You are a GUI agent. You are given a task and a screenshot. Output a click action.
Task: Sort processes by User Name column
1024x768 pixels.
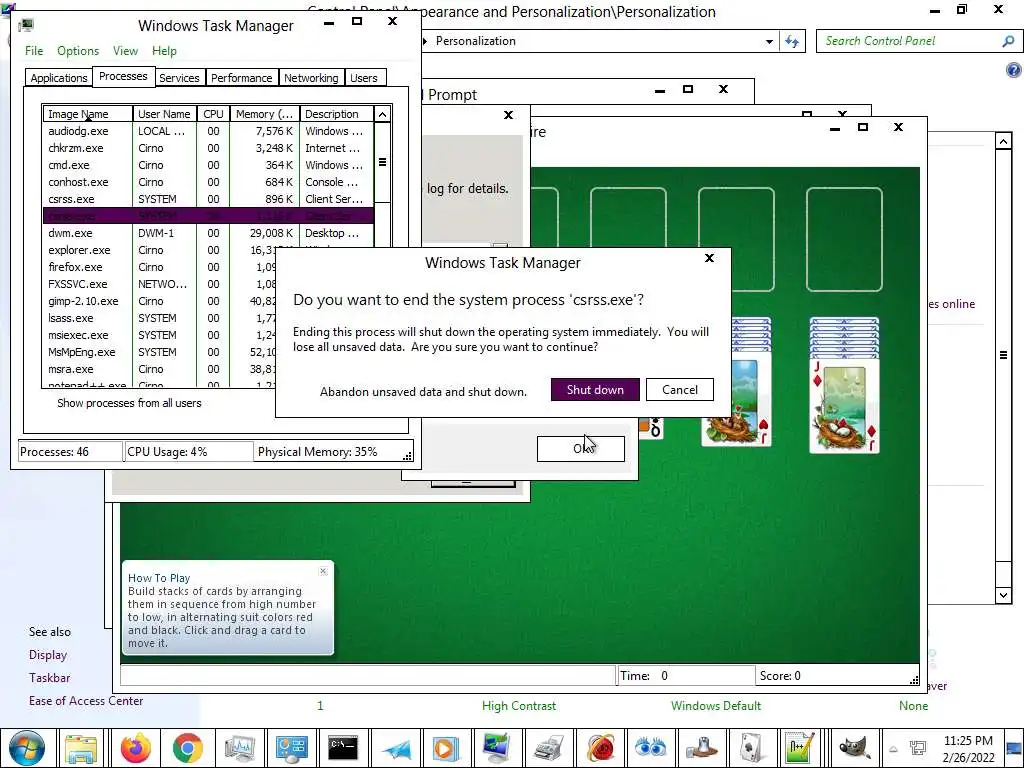[164, 114]
